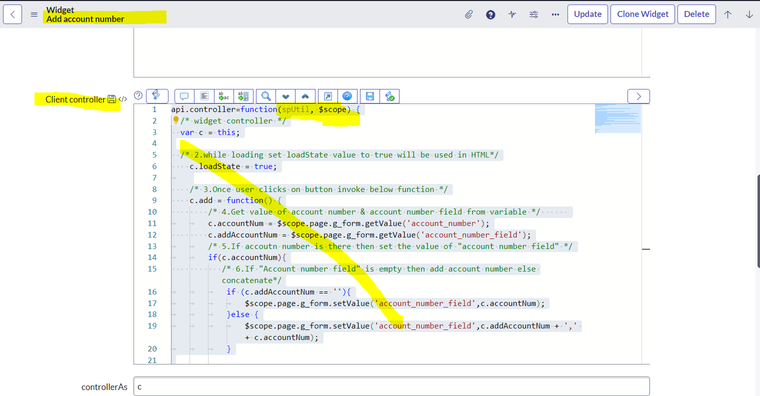760x396 pixels.
Task: Click '}else {' on line 18
Action: 243,315
